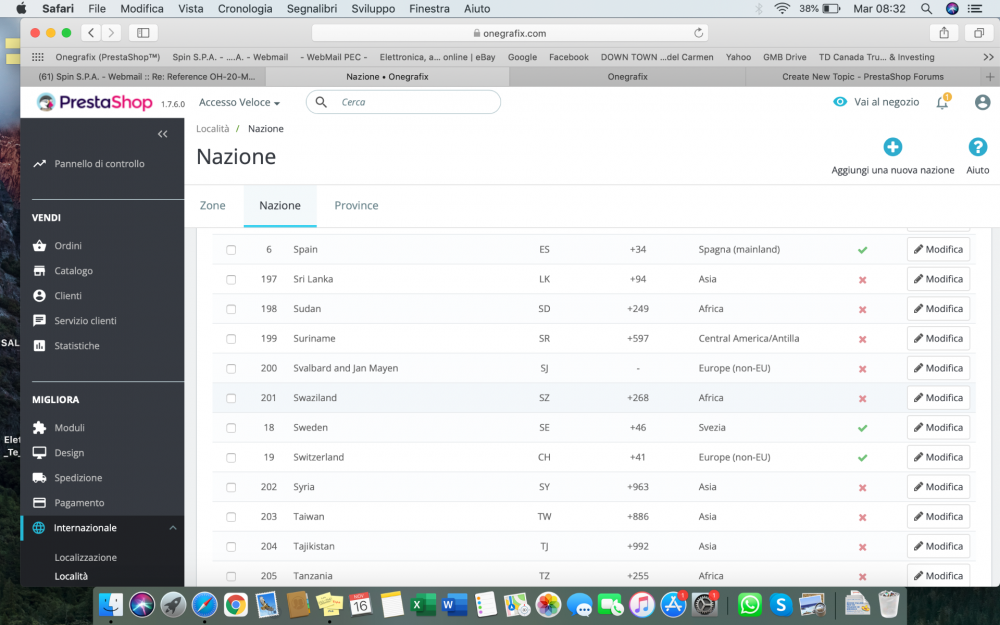Click Modifica for Taiwan

point(938,517)
